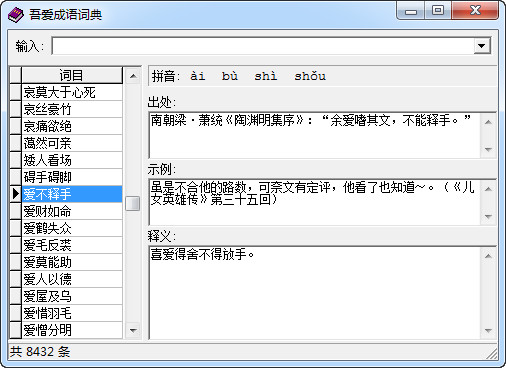506x368 pixels.
Task: Click the 出处 box scroll up arrow
Action: (488, 122)
